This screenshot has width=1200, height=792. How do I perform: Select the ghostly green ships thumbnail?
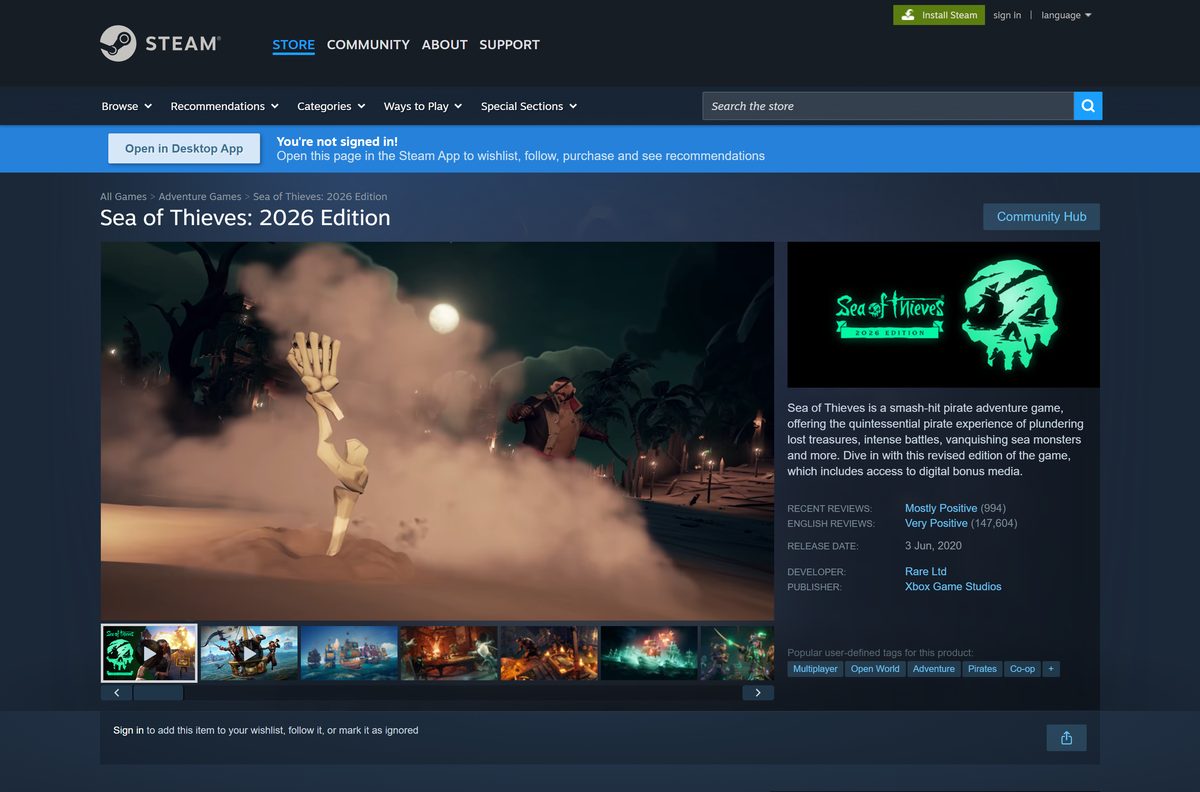tap(649, 653)
